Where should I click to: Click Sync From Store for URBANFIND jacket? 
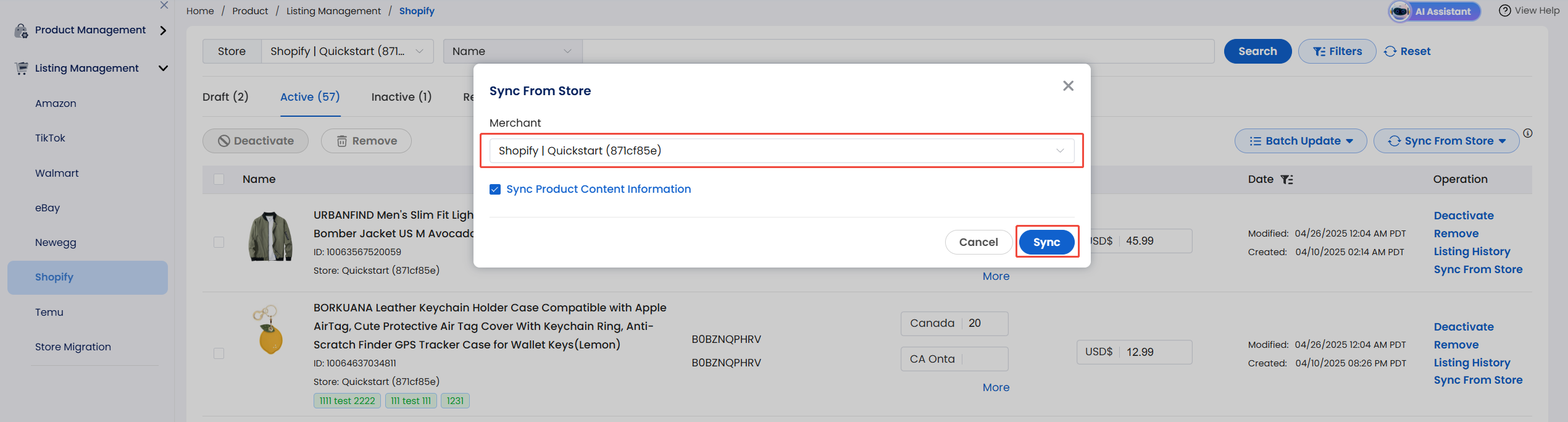pos(1478,269)
